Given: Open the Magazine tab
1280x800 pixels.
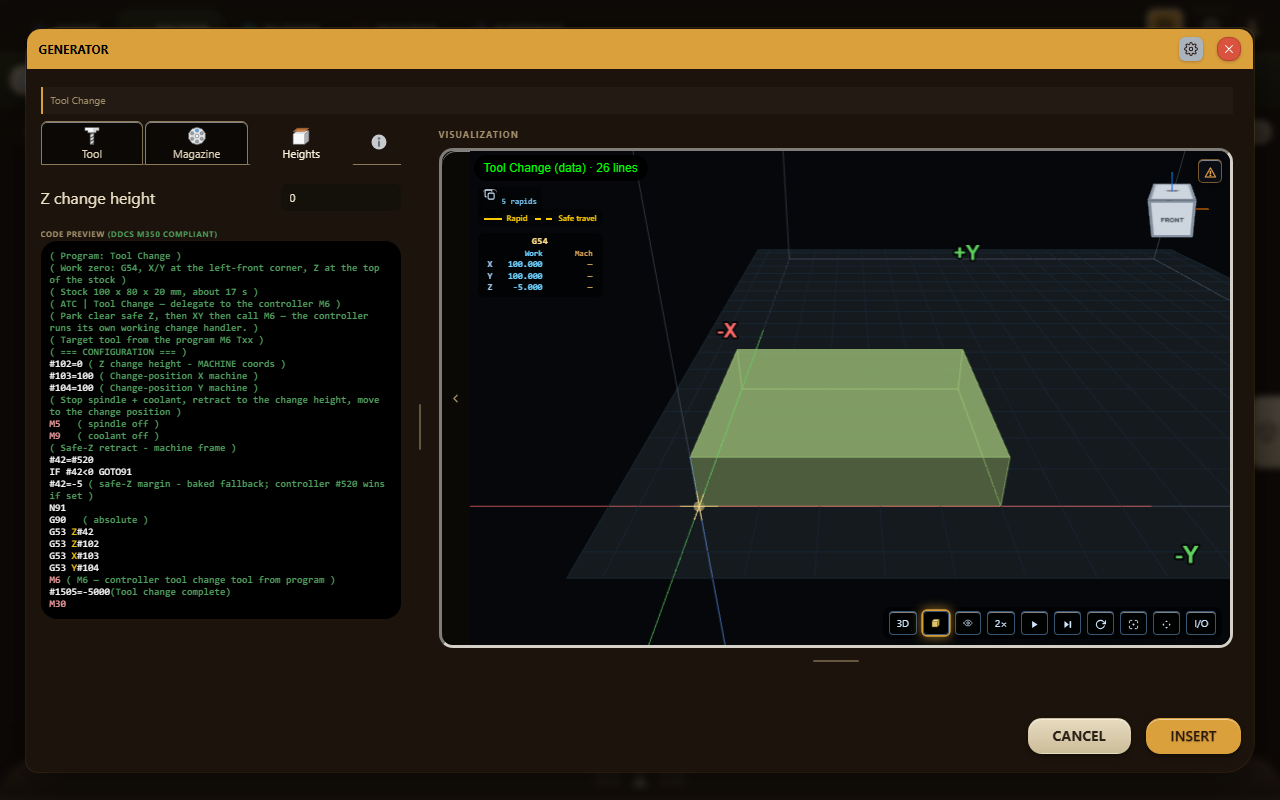Looking at the screenshot, I should click(x=197, y=143).
